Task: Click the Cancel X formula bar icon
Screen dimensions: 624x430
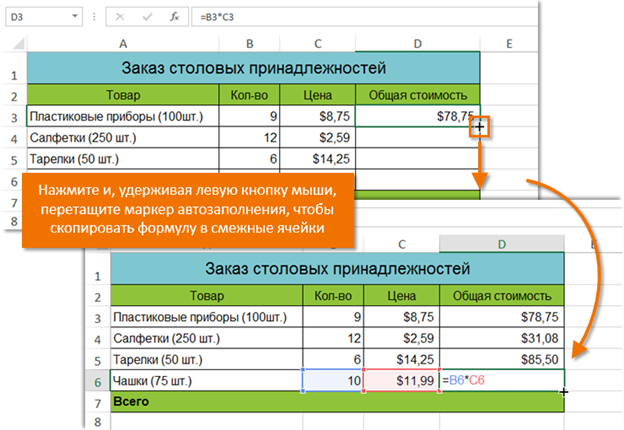Action: [120, 17]
